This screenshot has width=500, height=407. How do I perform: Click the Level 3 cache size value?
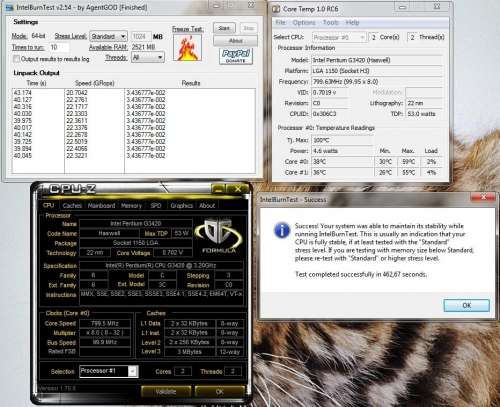coord(189,352)
